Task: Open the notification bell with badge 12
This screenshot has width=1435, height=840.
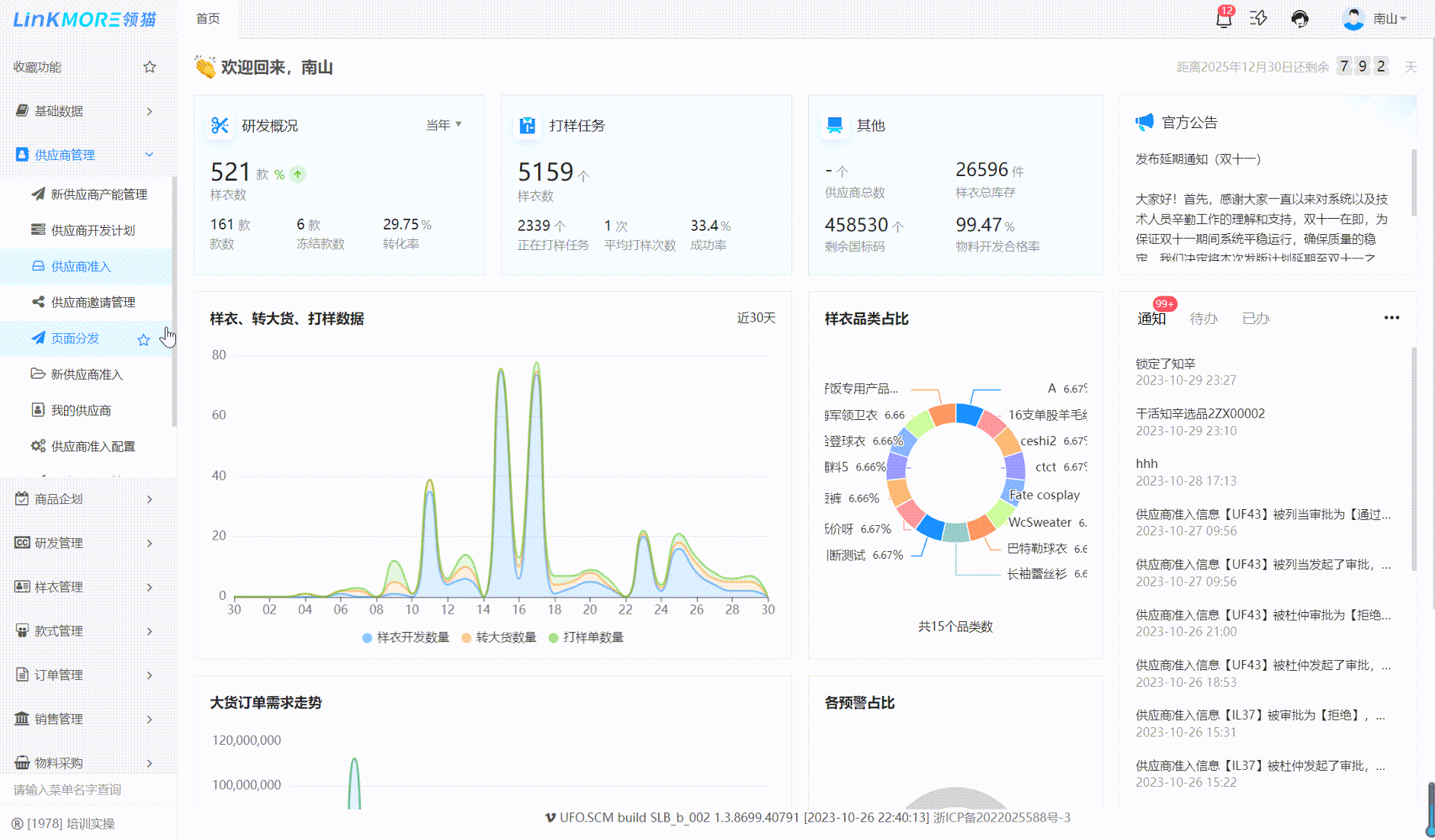Action: (1223, 19)
